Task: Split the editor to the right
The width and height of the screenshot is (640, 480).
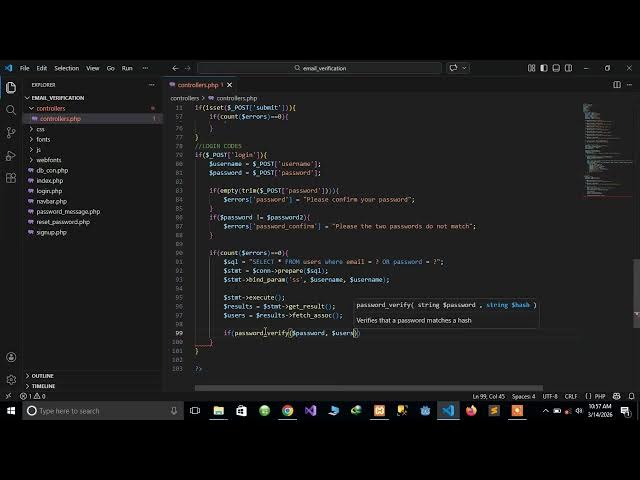Action: [617, 84]
